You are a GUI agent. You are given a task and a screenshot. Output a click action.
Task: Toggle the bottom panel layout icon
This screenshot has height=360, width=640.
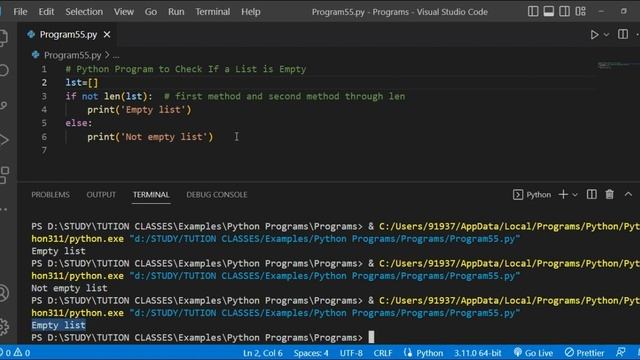[x=549, y=11]
